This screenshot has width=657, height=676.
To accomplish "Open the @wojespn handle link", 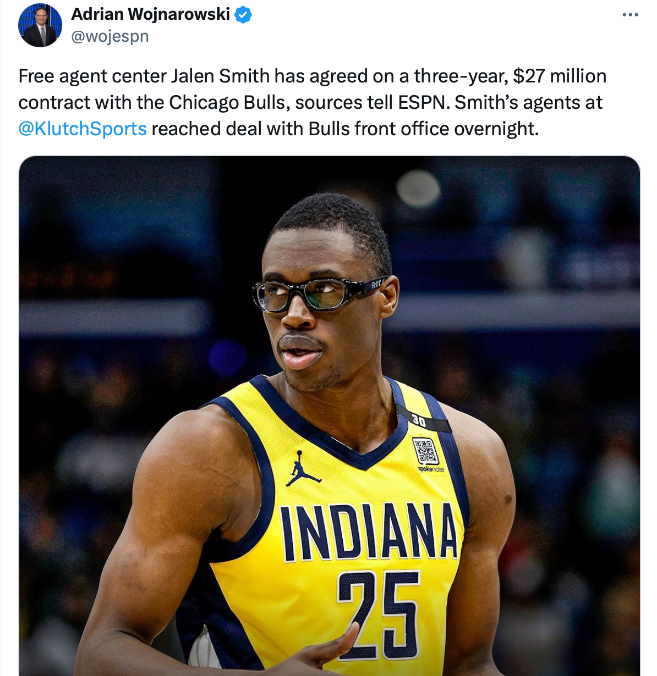I will point(110,37).
